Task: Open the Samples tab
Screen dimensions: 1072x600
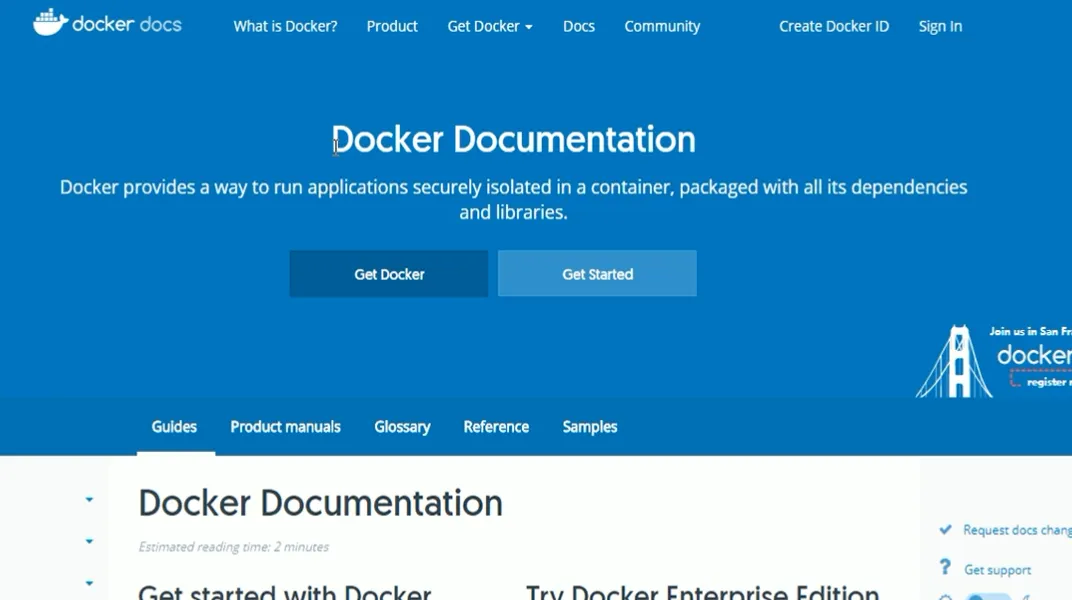Action: point(589,427)
